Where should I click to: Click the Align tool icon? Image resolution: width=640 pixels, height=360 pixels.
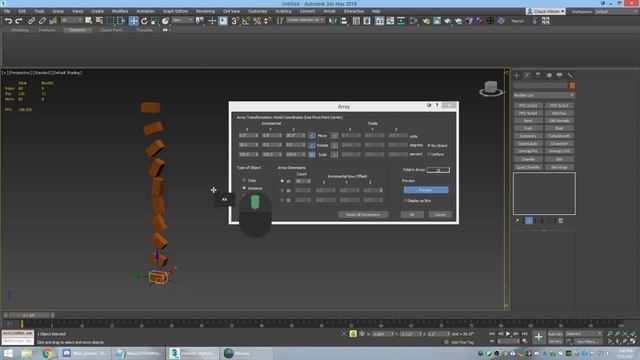[344, 21]
